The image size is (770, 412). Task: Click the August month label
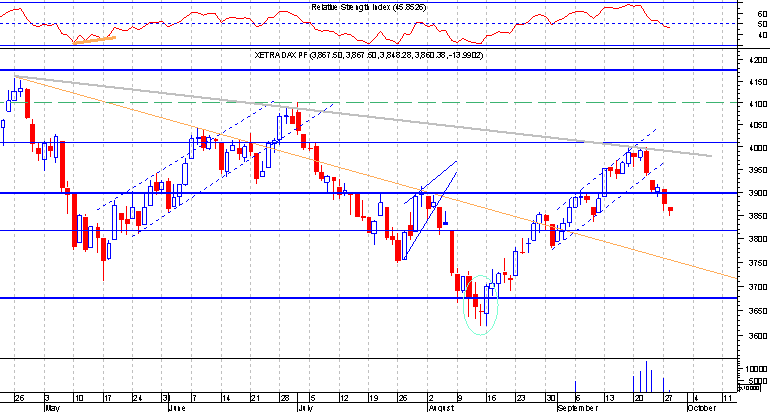pos(443,408)
